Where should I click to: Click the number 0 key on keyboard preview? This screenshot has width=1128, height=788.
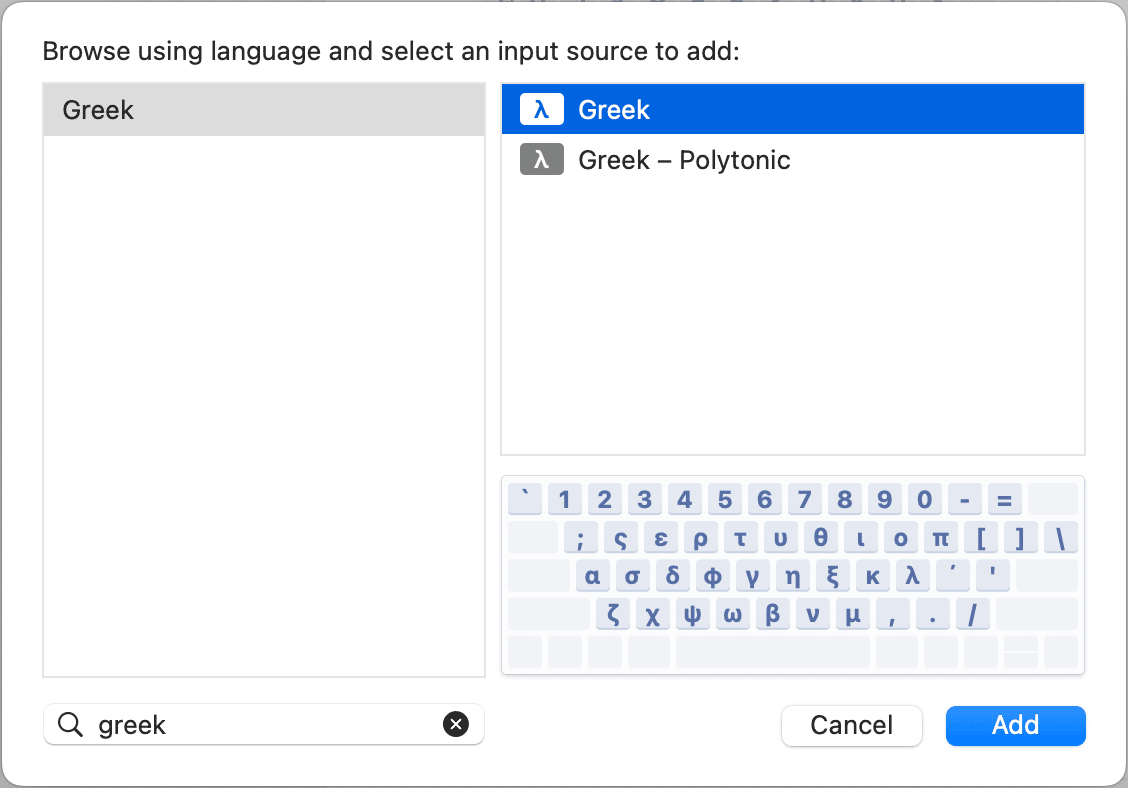(x=925, y=499)
